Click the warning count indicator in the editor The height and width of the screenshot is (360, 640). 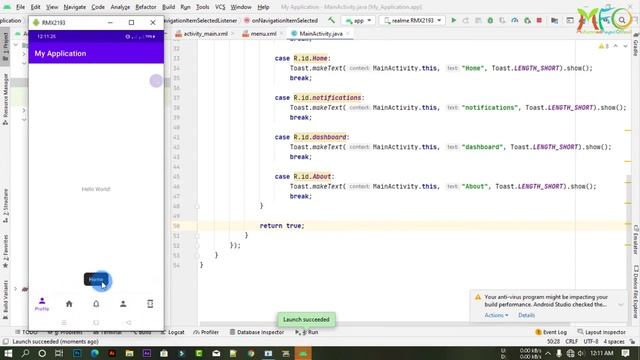(603, 46)
